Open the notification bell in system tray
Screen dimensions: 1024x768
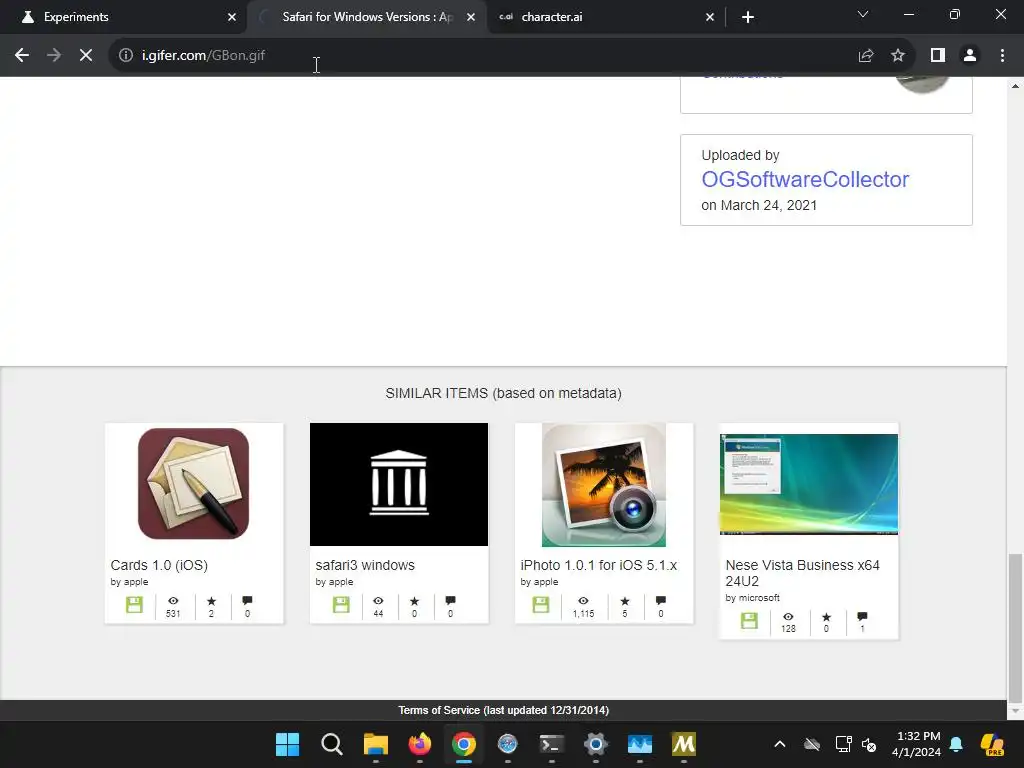tap(956, 744)
